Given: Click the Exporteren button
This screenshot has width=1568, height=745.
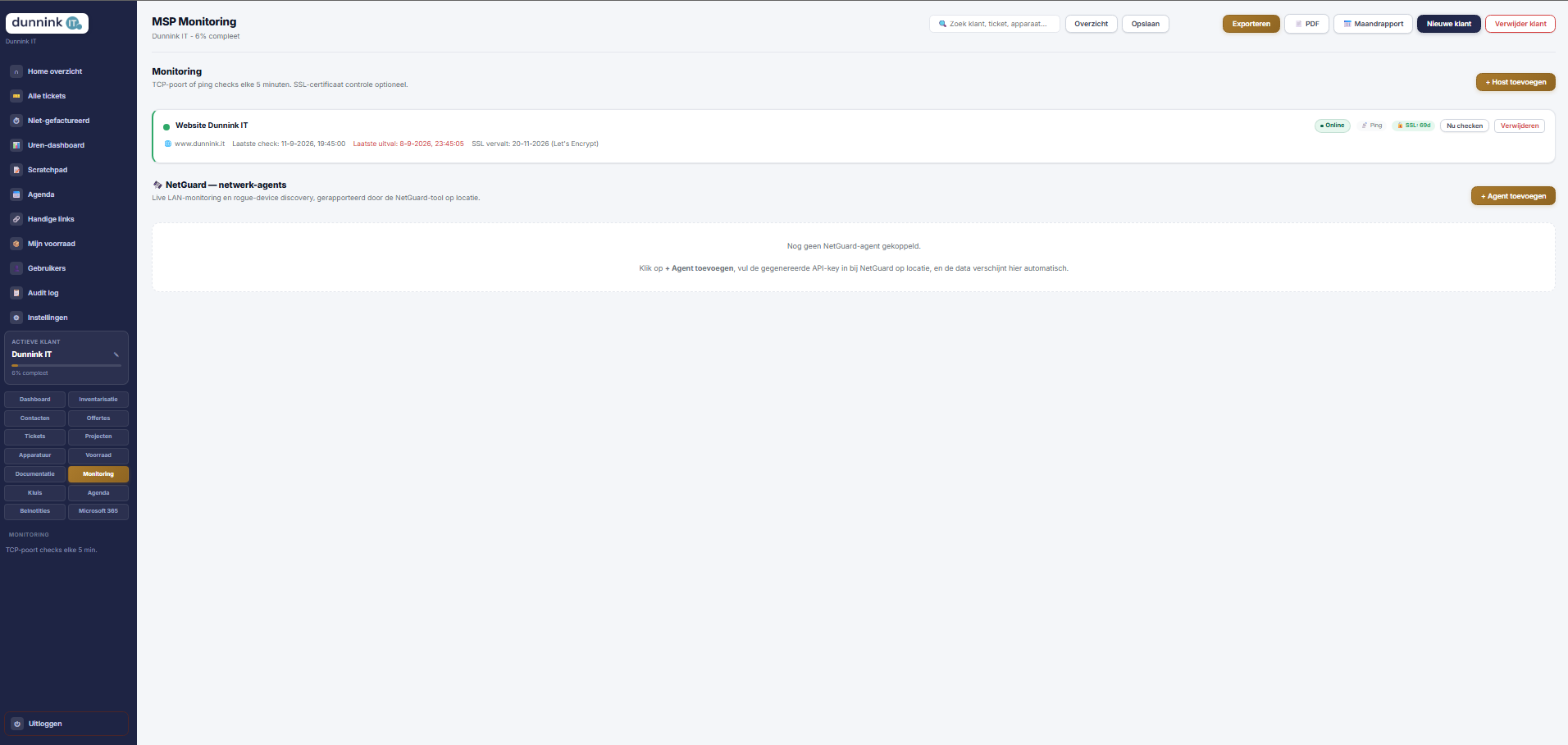Looking at the screenshot, I should click(1251, 24).
